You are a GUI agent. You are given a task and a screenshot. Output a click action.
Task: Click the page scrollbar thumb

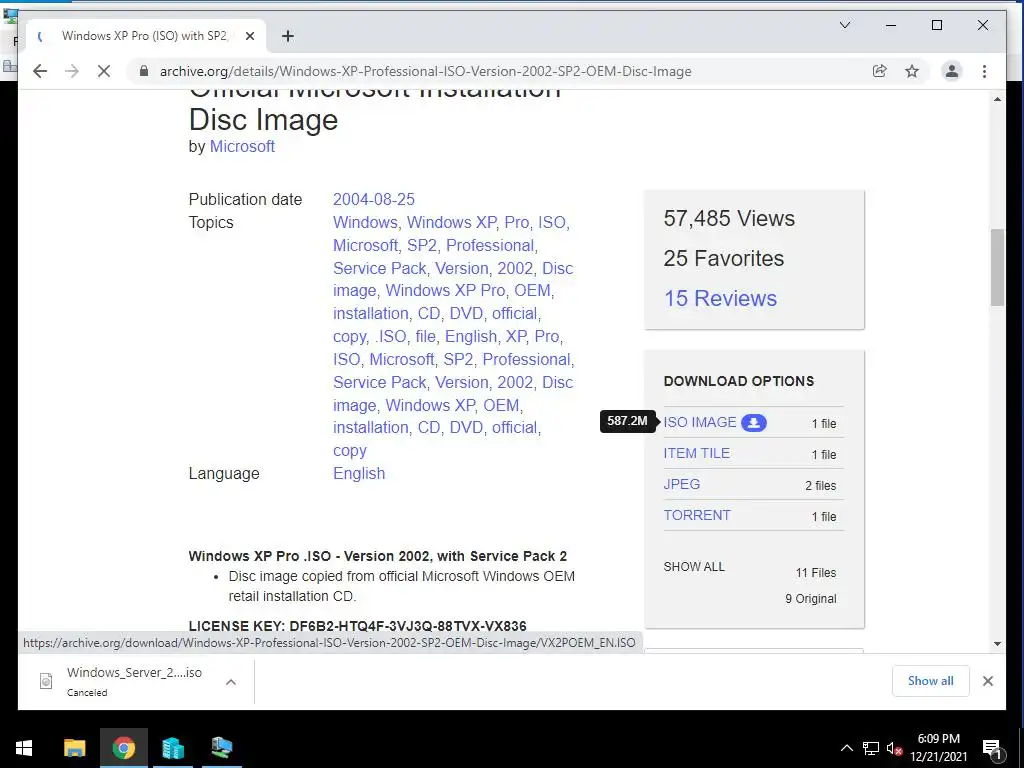pos(997,267)
